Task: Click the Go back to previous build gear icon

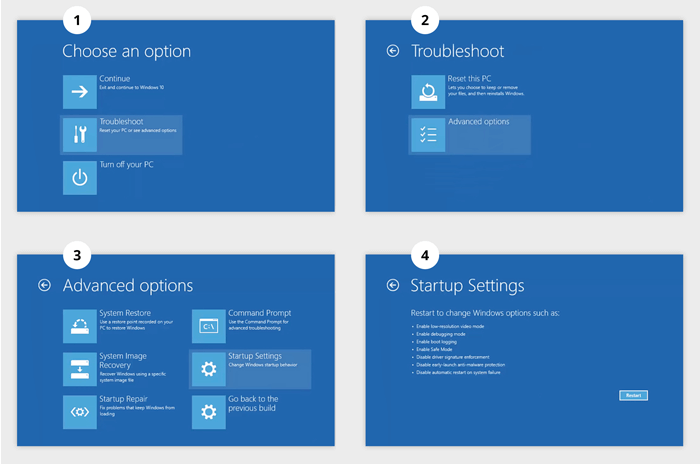Action: pos(209,411)
